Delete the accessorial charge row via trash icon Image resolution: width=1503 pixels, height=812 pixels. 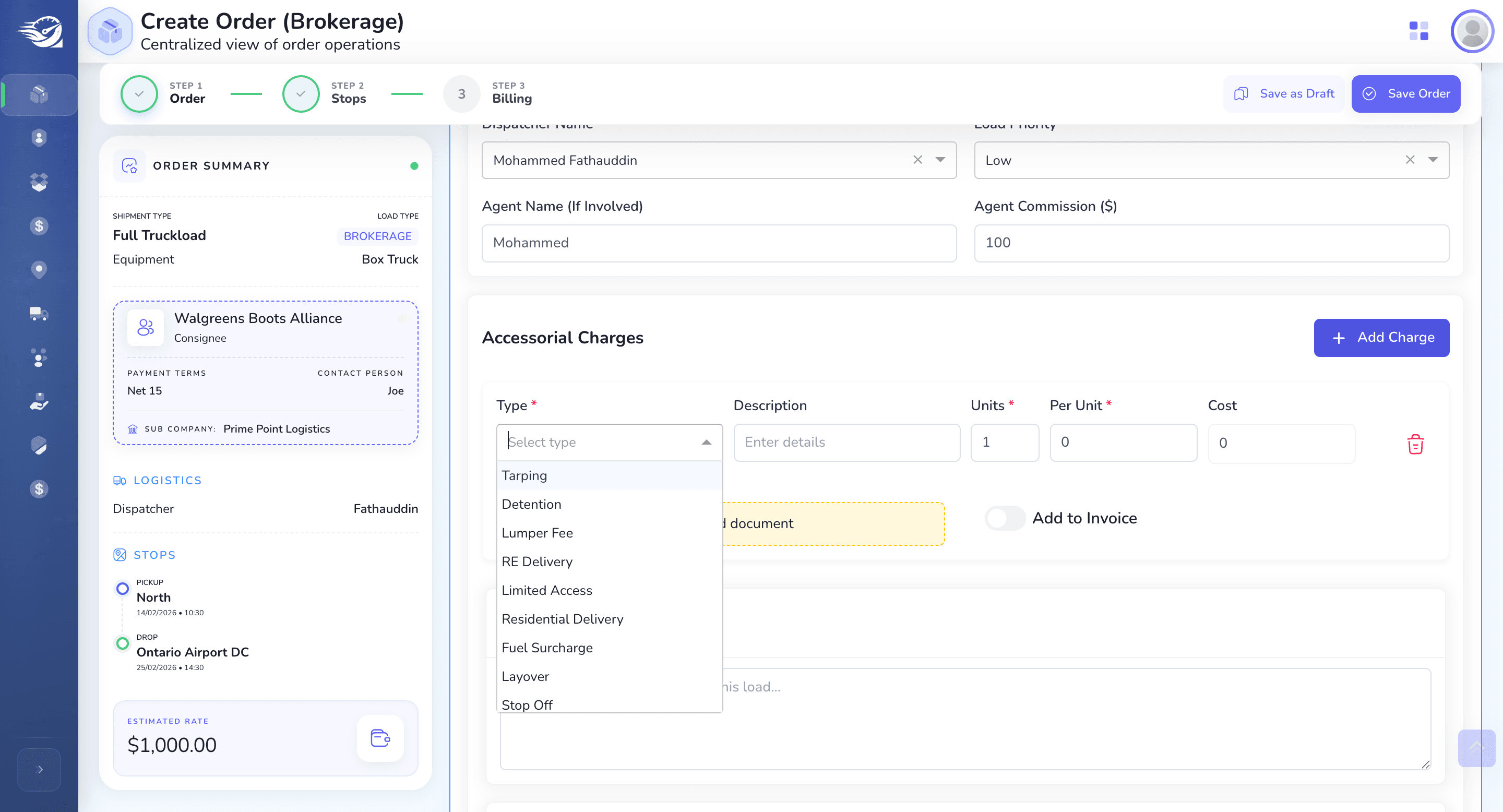coord(1415,444)
